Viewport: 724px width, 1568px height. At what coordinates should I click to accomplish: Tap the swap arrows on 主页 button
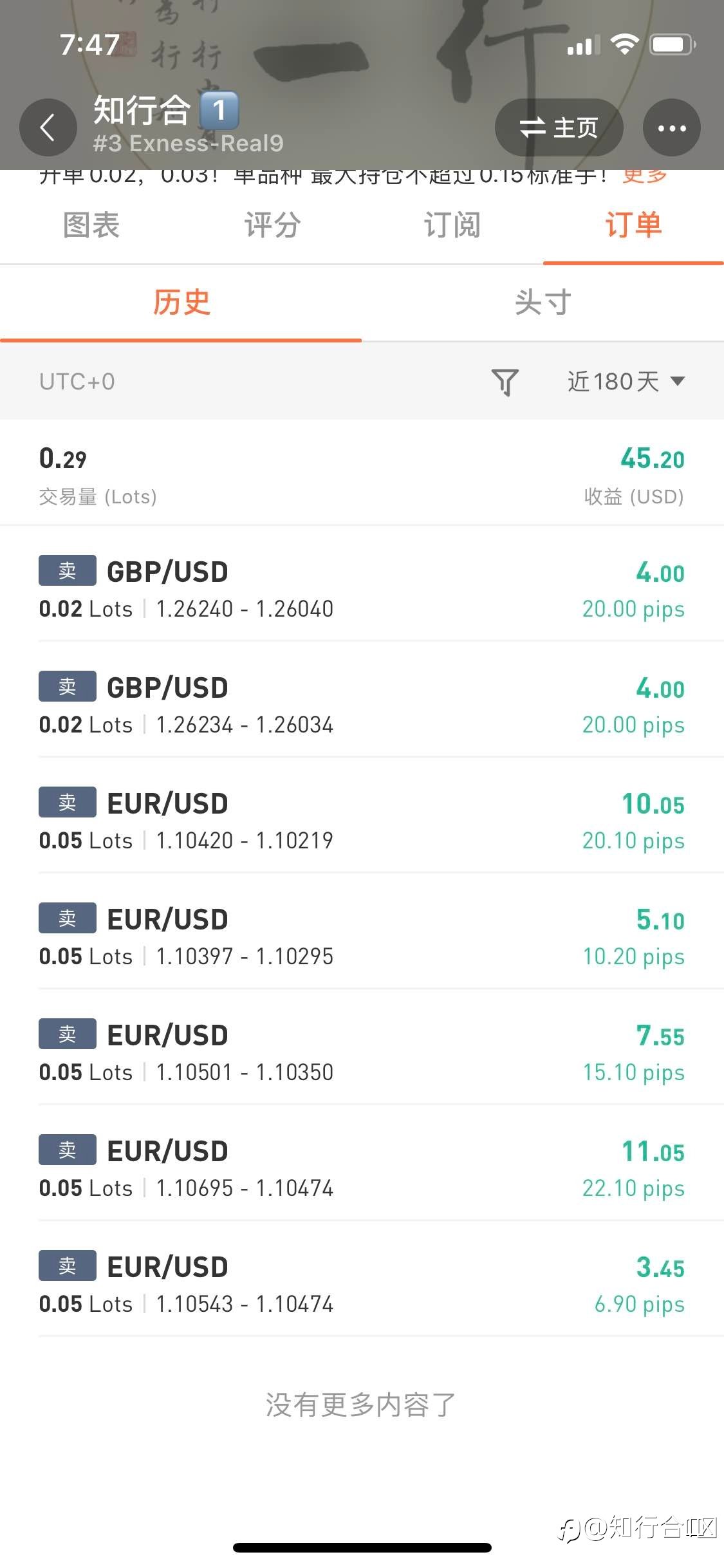tap(533, 127)
